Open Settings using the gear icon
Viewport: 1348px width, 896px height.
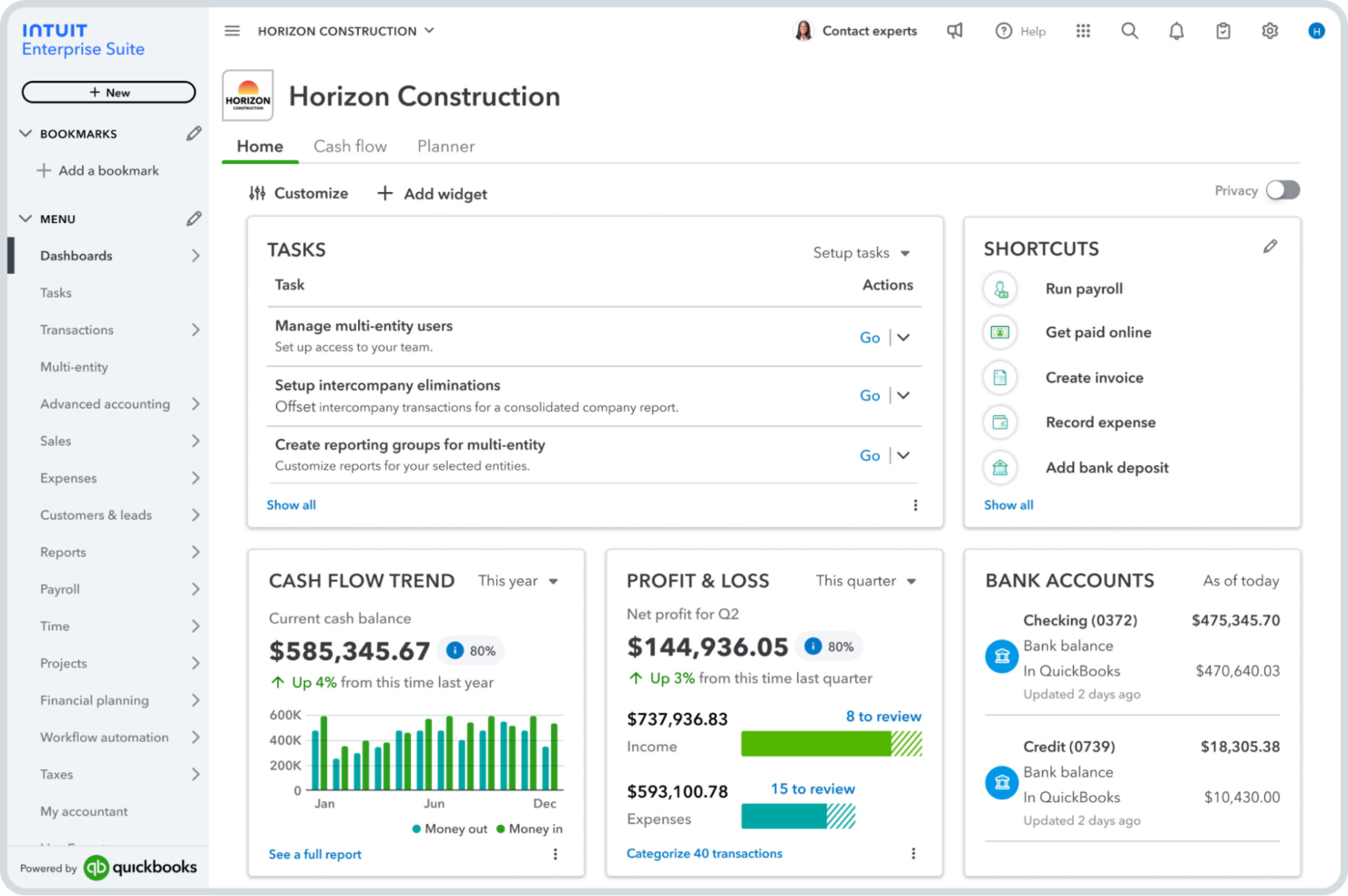[1270, 30]
